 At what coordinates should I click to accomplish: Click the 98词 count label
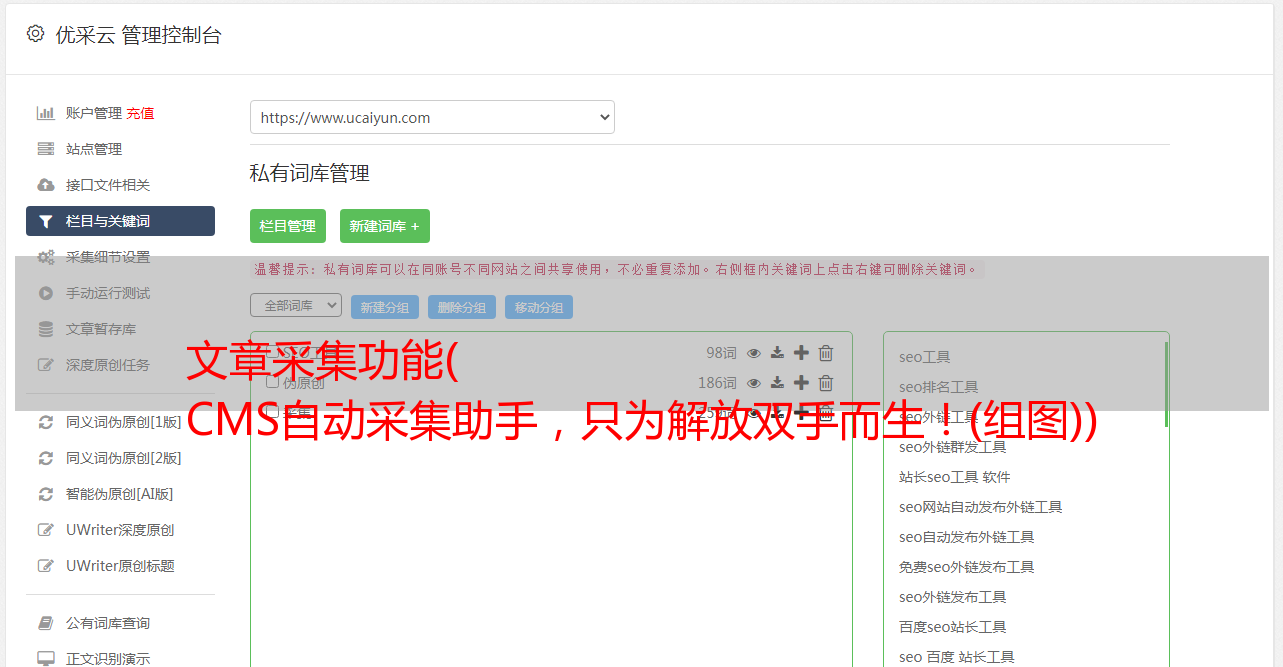pos(721,353)
